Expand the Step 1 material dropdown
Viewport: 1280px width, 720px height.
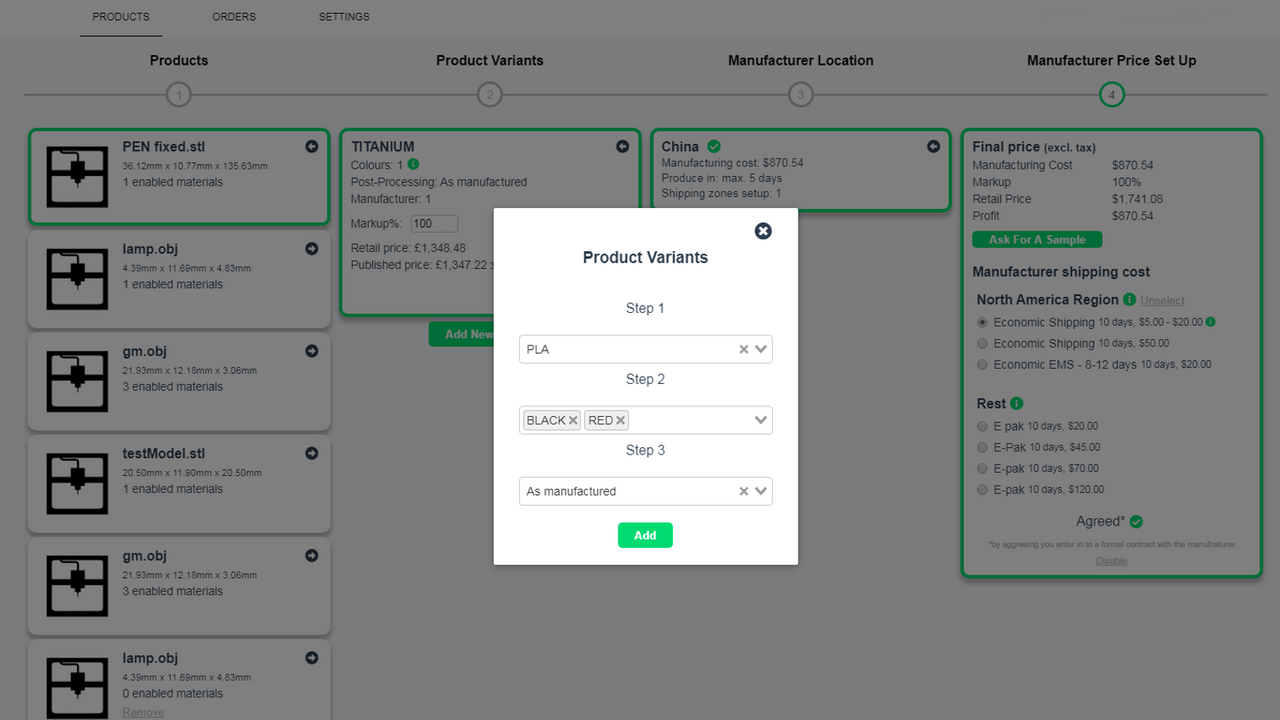[x=761, y=349]
